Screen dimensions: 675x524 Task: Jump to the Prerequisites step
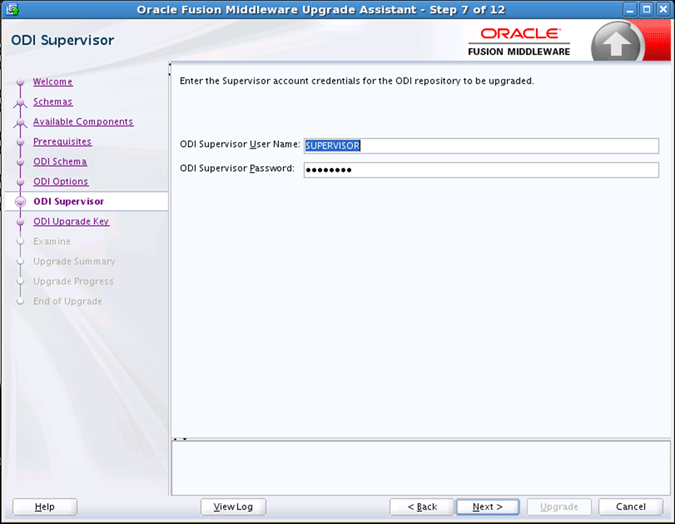coord(62,142)
